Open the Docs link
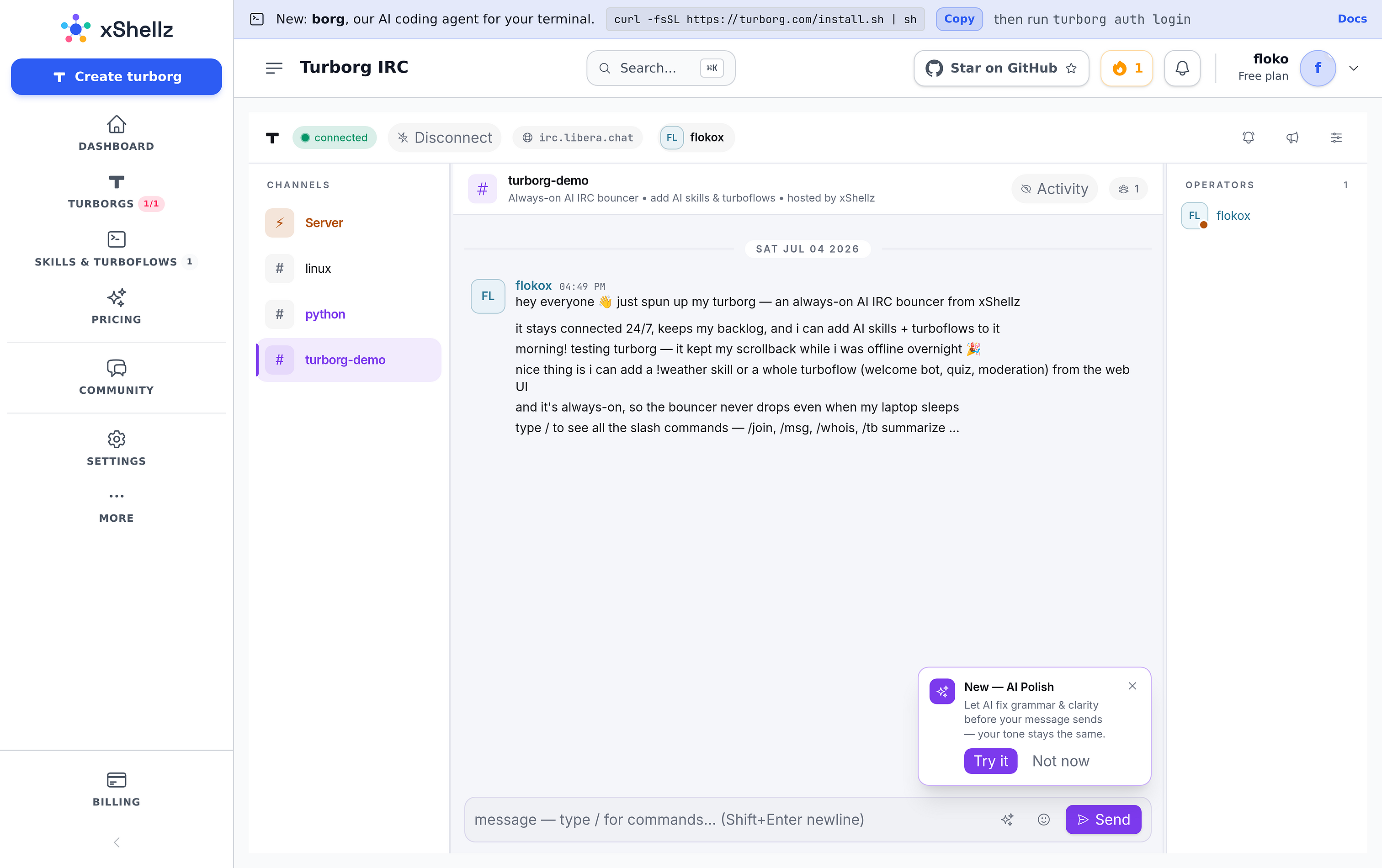1382x868 pixels. click(x=1352, y=19)
